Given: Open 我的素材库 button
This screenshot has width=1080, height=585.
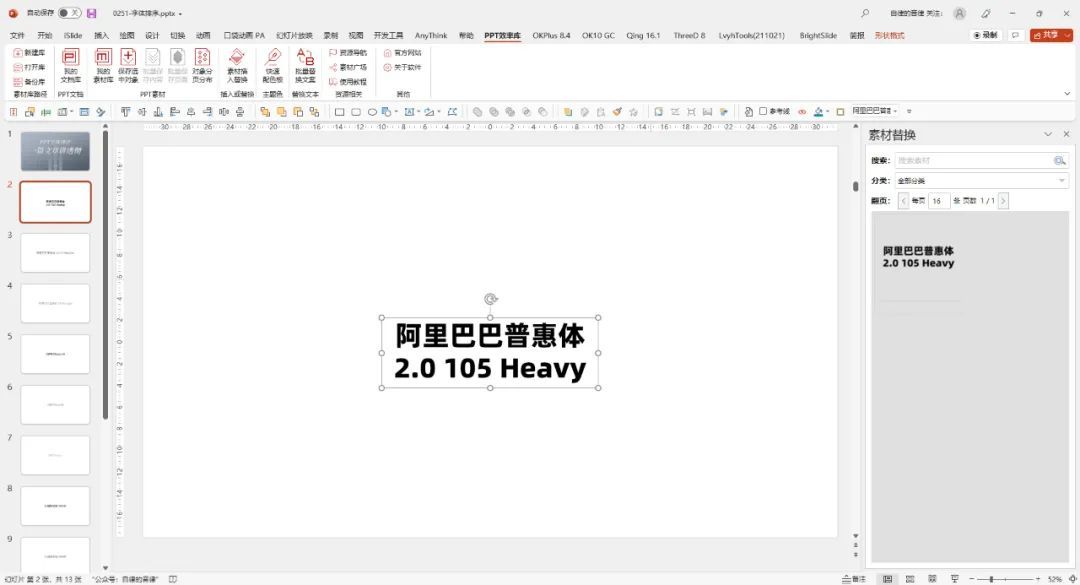Looking at the screenshot, I should tap(103, 65).
